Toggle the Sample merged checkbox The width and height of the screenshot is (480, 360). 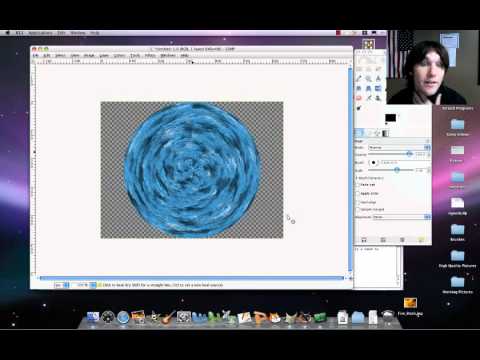[358, 210]
